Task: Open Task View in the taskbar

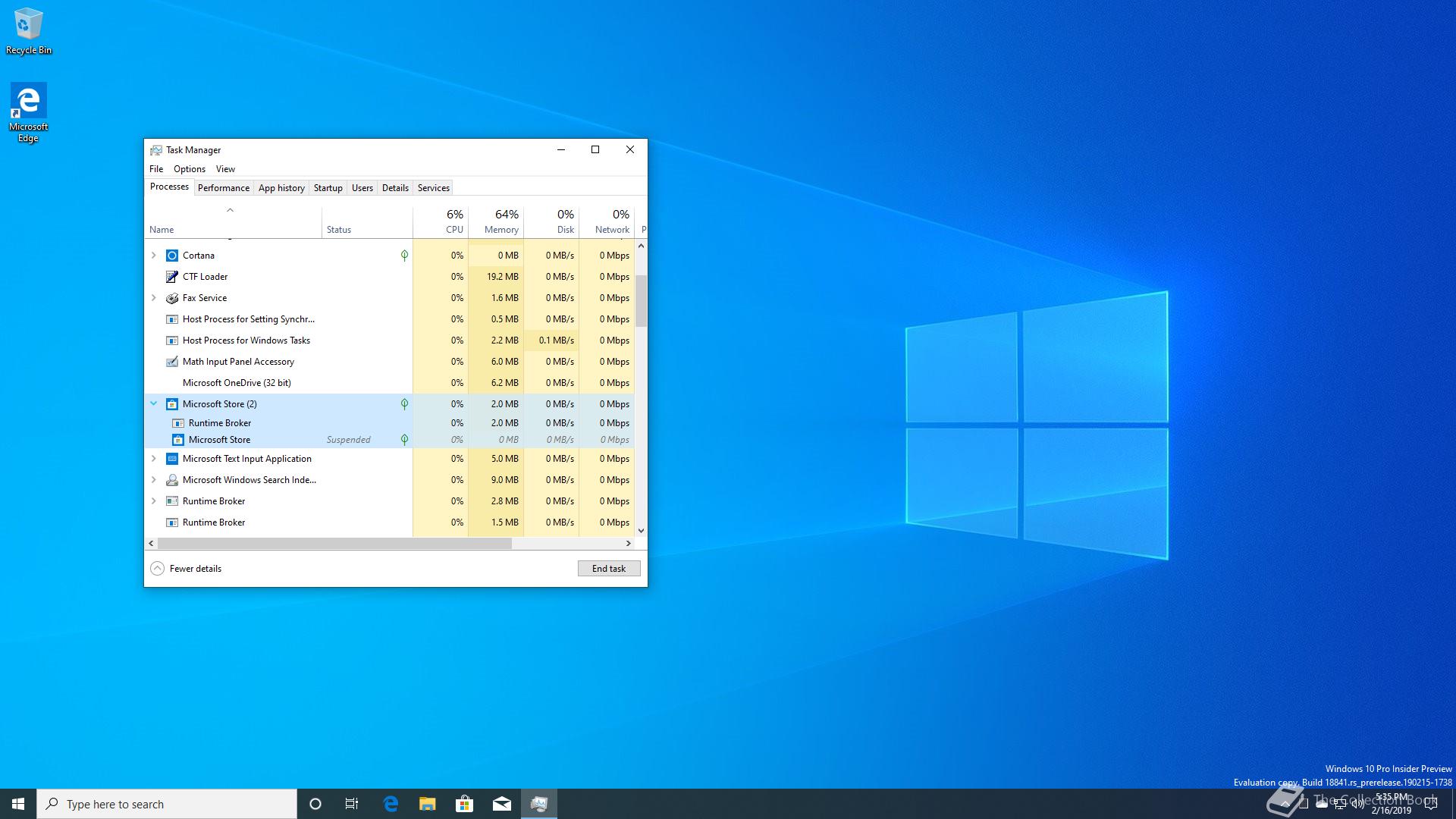Action: (352, 804)
